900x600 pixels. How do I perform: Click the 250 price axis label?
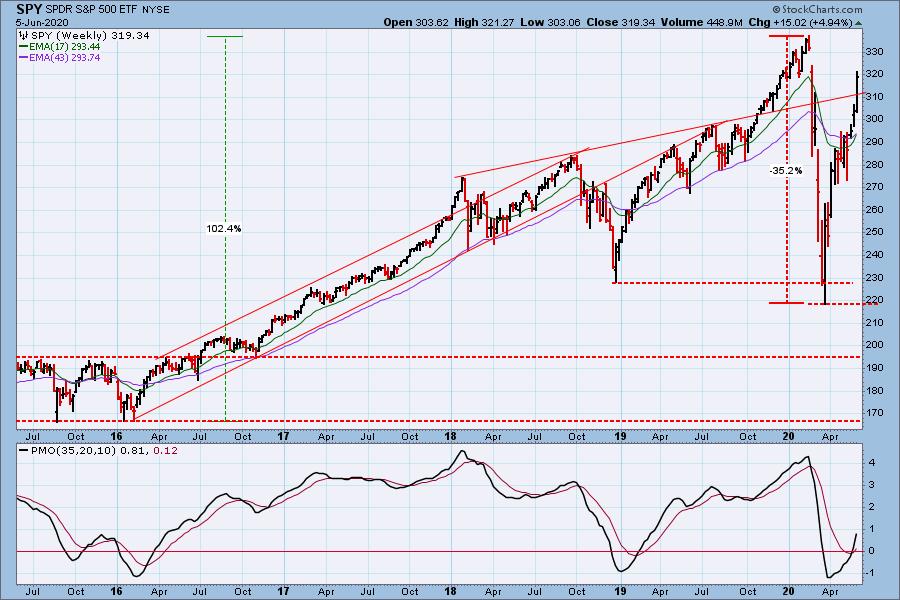coord(874,232)
